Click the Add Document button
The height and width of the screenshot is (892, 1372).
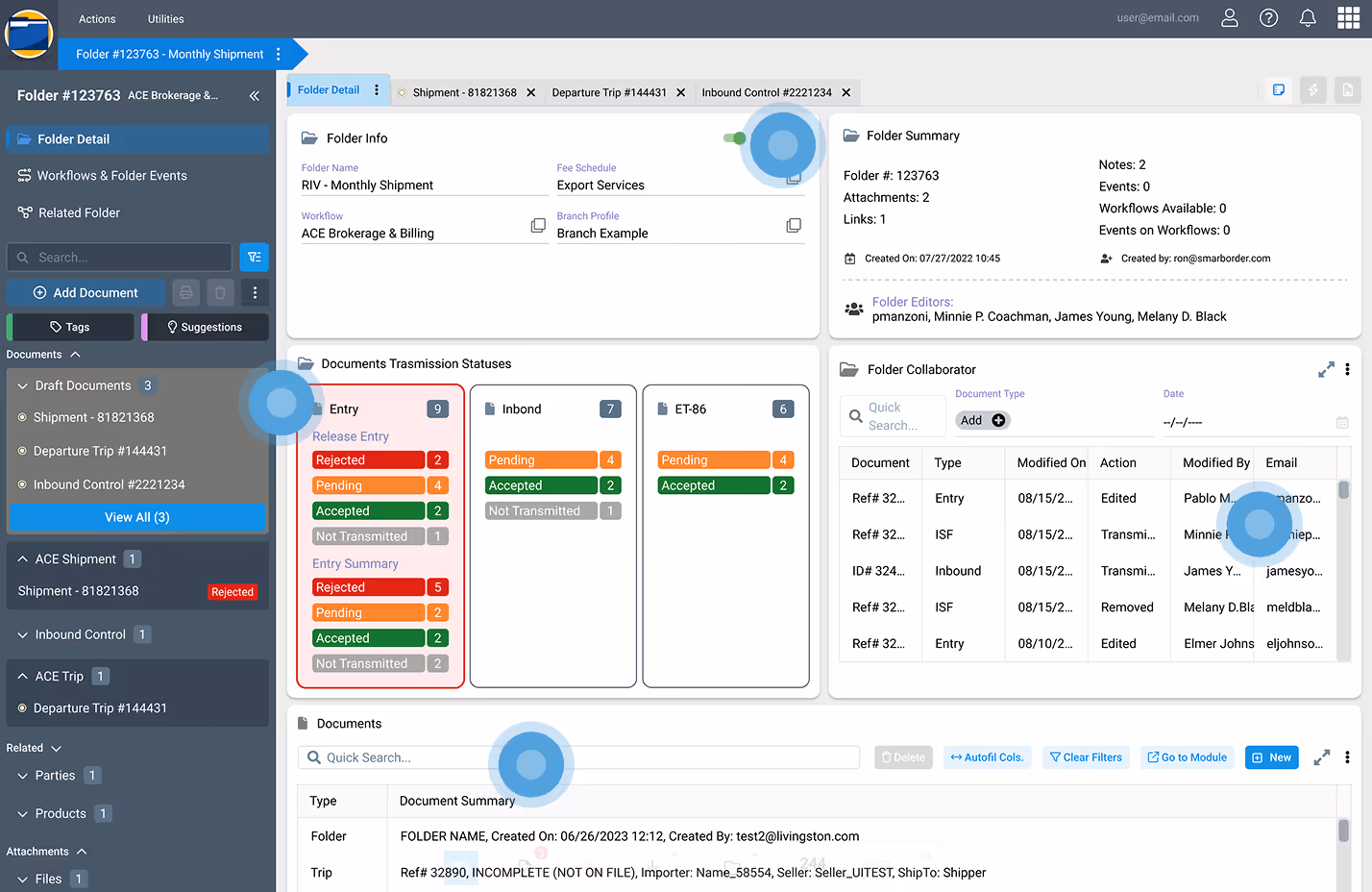click(x=86, y=292)
